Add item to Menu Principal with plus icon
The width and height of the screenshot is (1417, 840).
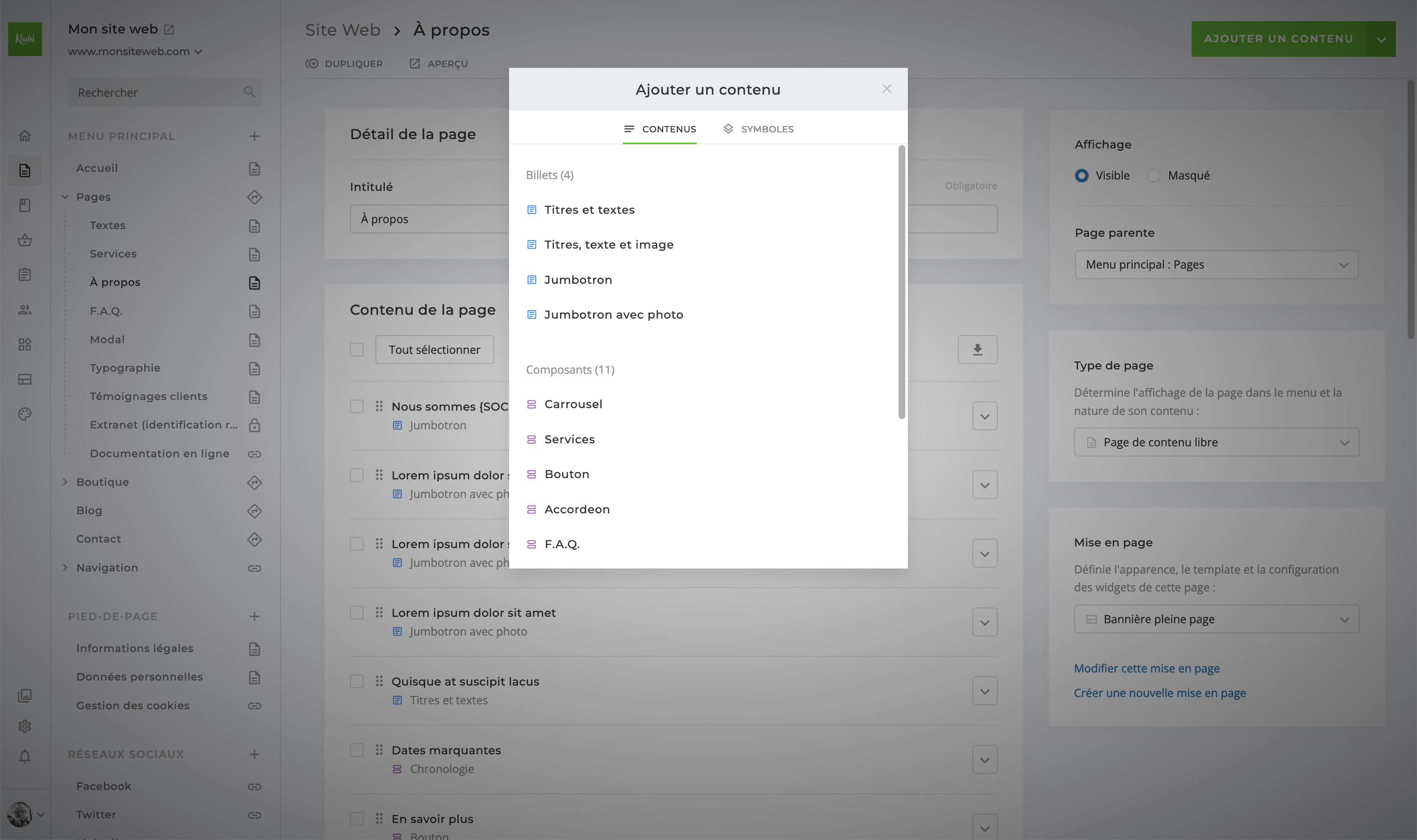(254, 136)
